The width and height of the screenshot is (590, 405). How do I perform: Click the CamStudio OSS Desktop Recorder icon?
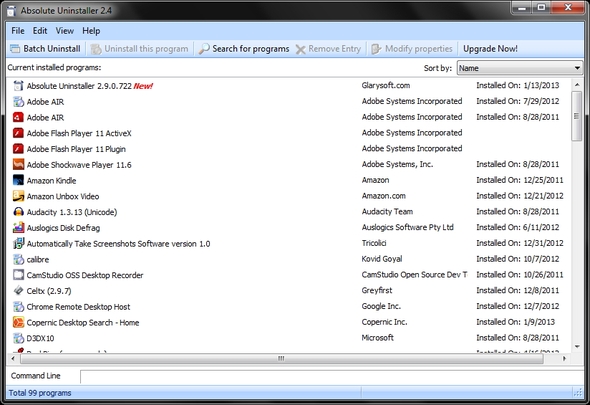tap(18, 275)
